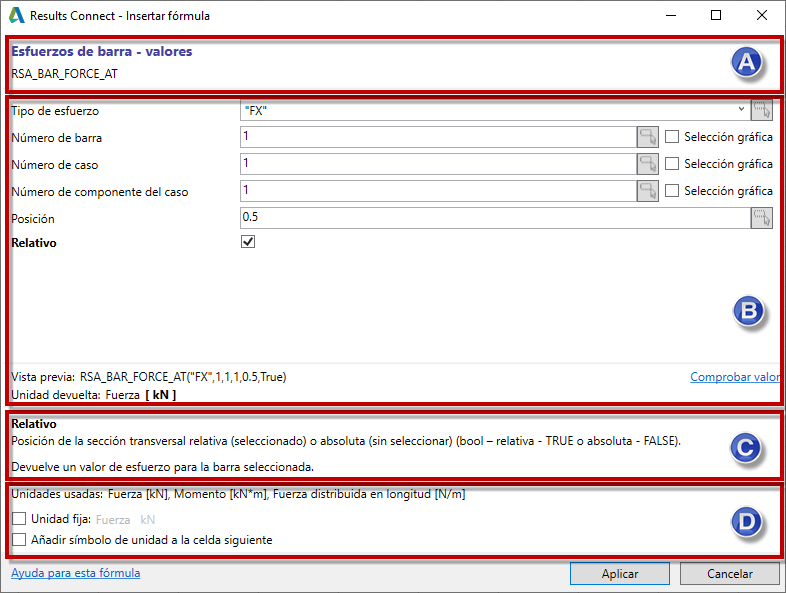Open the Tipo de esfuerzo dropdown
This screenshot has width=786, height=593.
point(741,110)
